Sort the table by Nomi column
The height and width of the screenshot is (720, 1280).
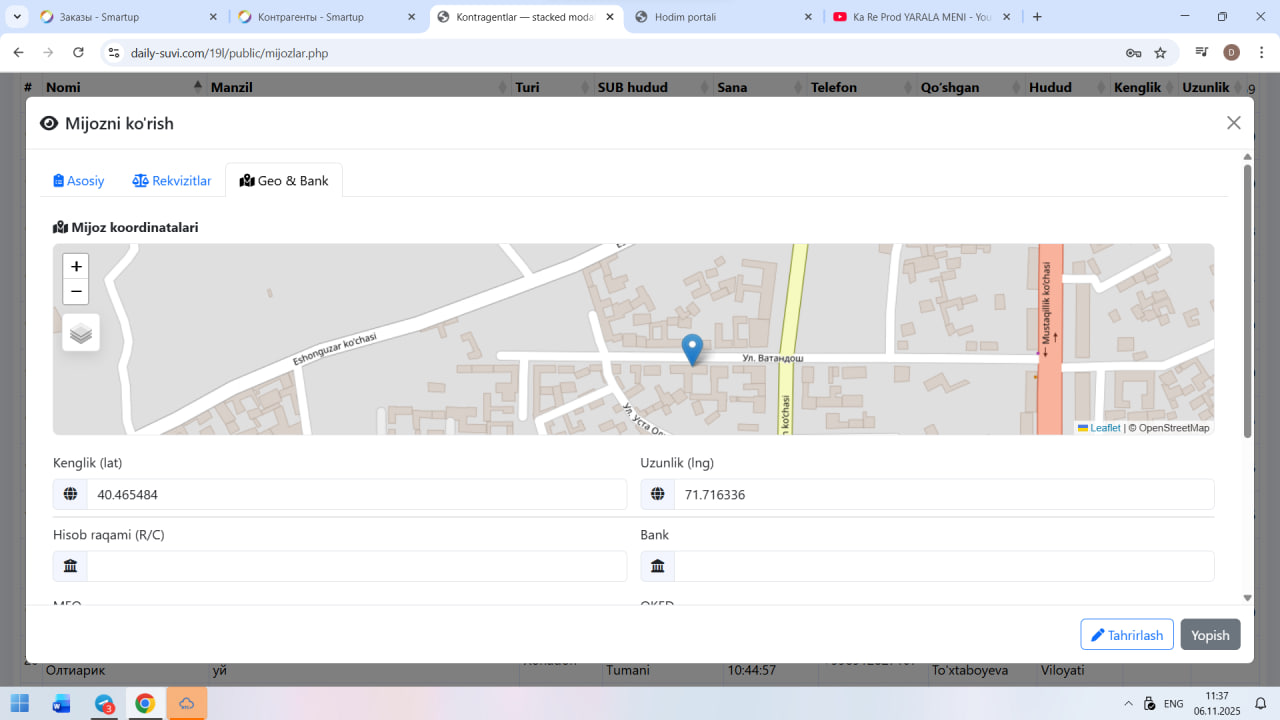pyautogui.click(x=125, y=87)
